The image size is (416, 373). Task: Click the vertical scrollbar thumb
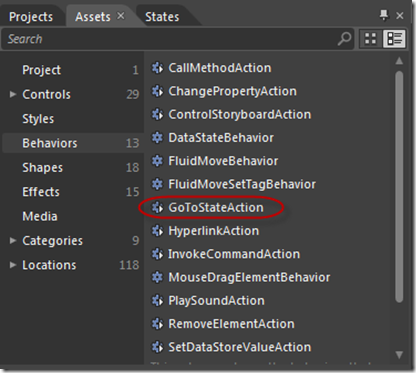tap(399, 187)
